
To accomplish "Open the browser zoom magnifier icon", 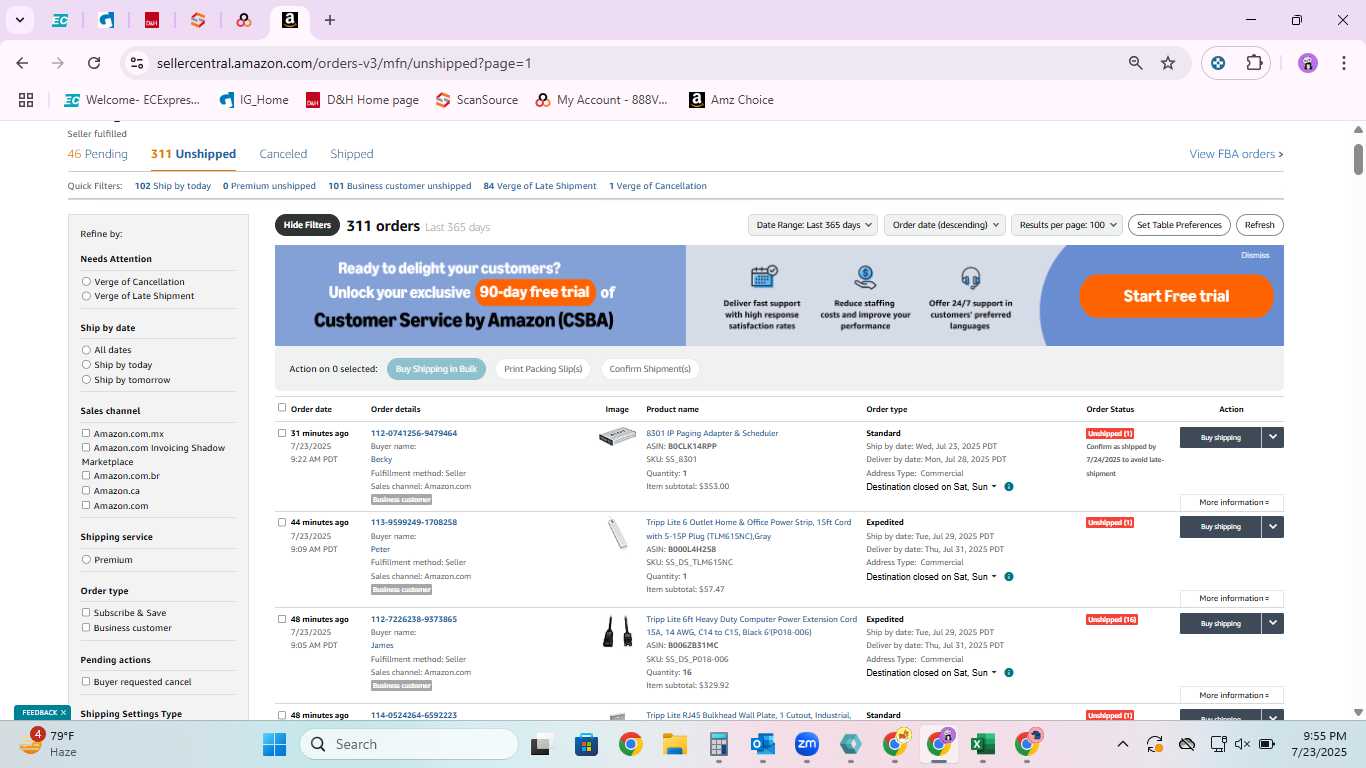I will pyautogui.click(x=1135, y=63).
